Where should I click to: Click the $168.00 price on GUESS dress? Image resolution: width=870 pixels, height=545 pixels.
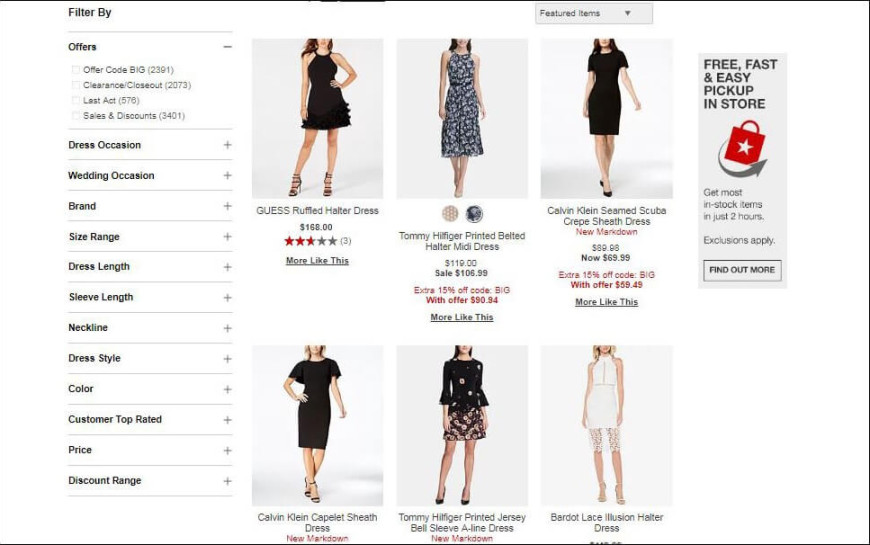click(x=316, y=227)
